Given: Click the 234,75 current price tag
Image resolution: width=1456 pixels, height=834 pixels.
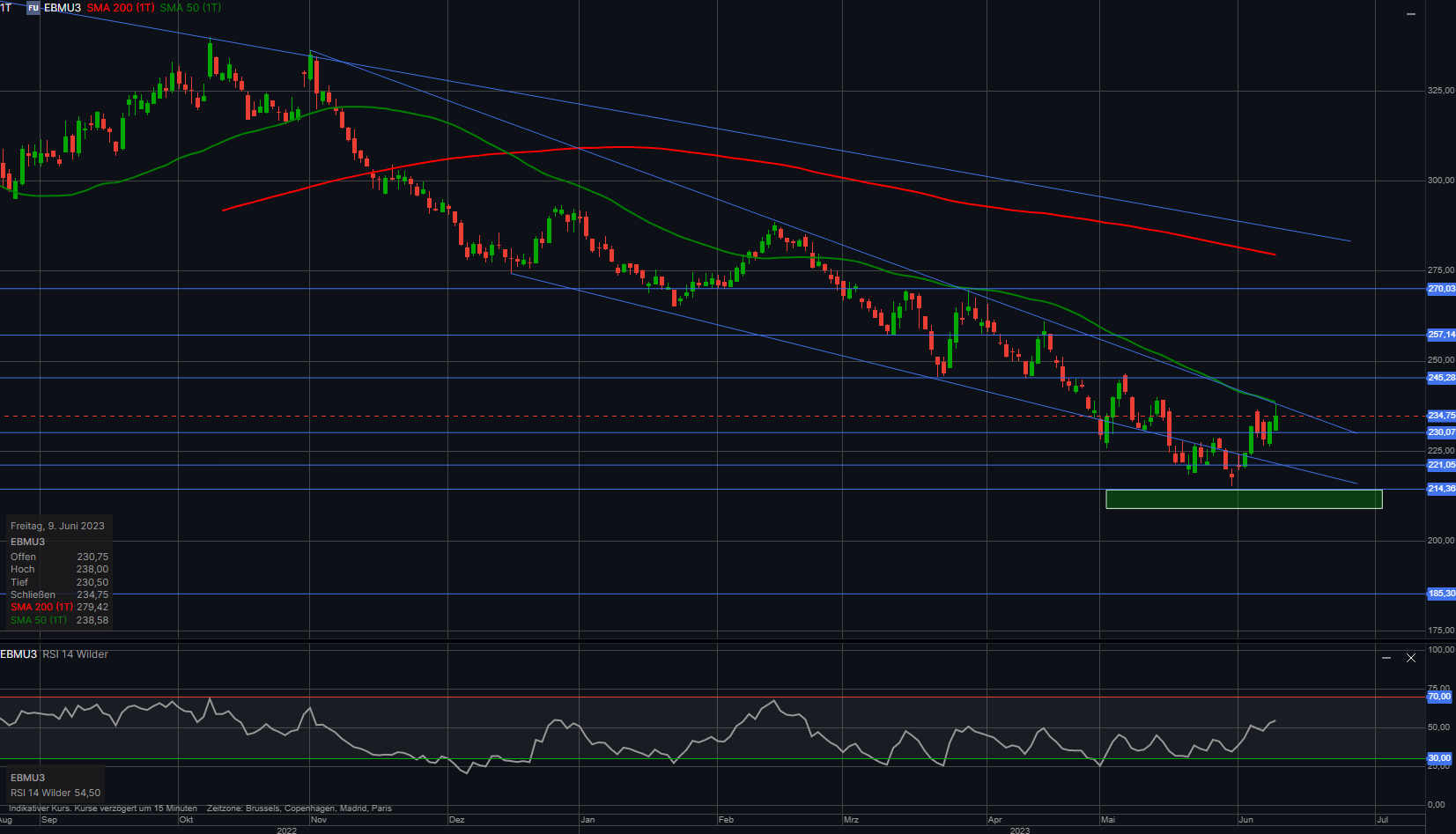Looking at the screenshot, I should click(1441, 416).
